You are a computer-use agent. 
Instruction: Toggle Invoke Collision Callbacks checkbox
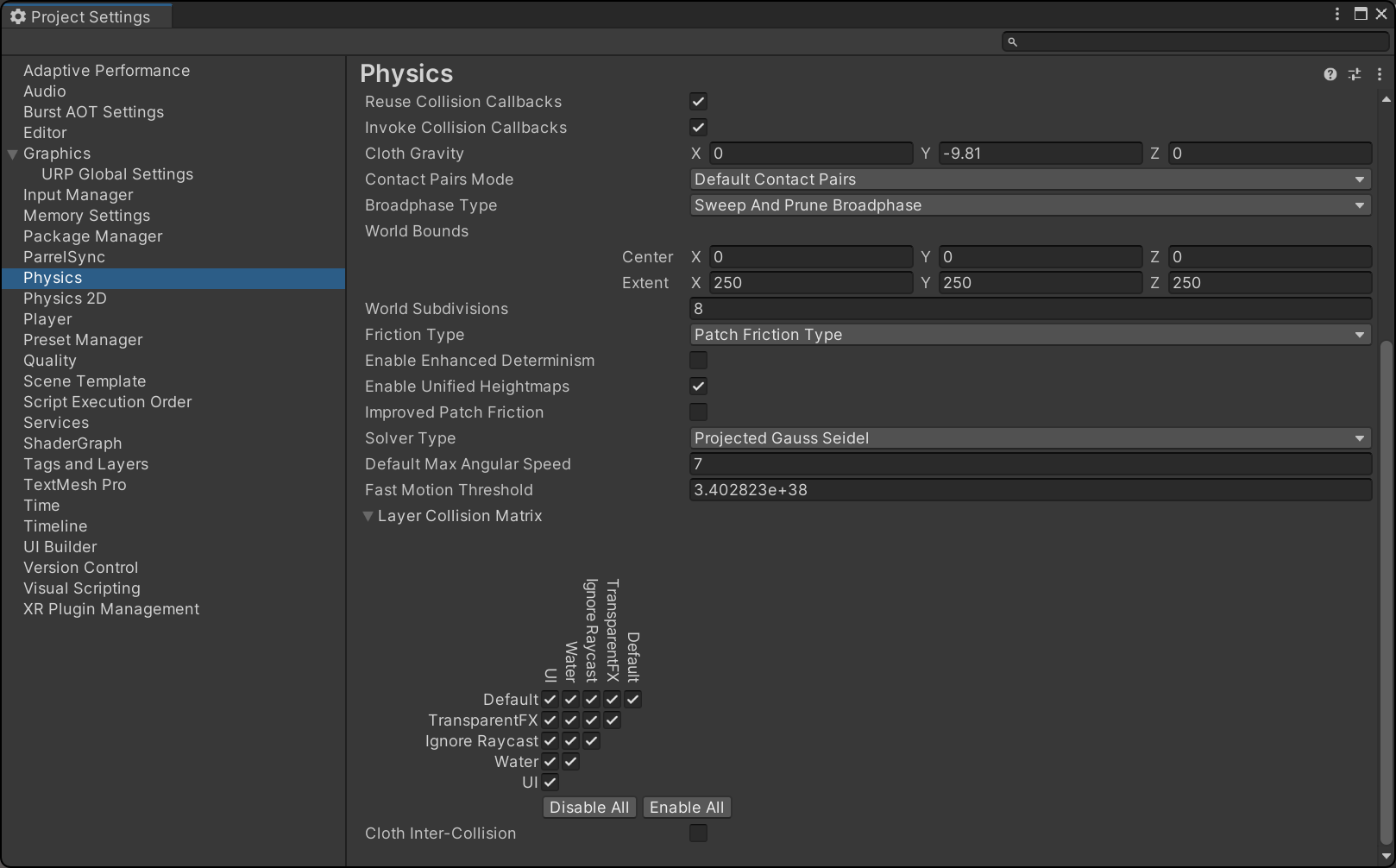click(x=699, y=128)
